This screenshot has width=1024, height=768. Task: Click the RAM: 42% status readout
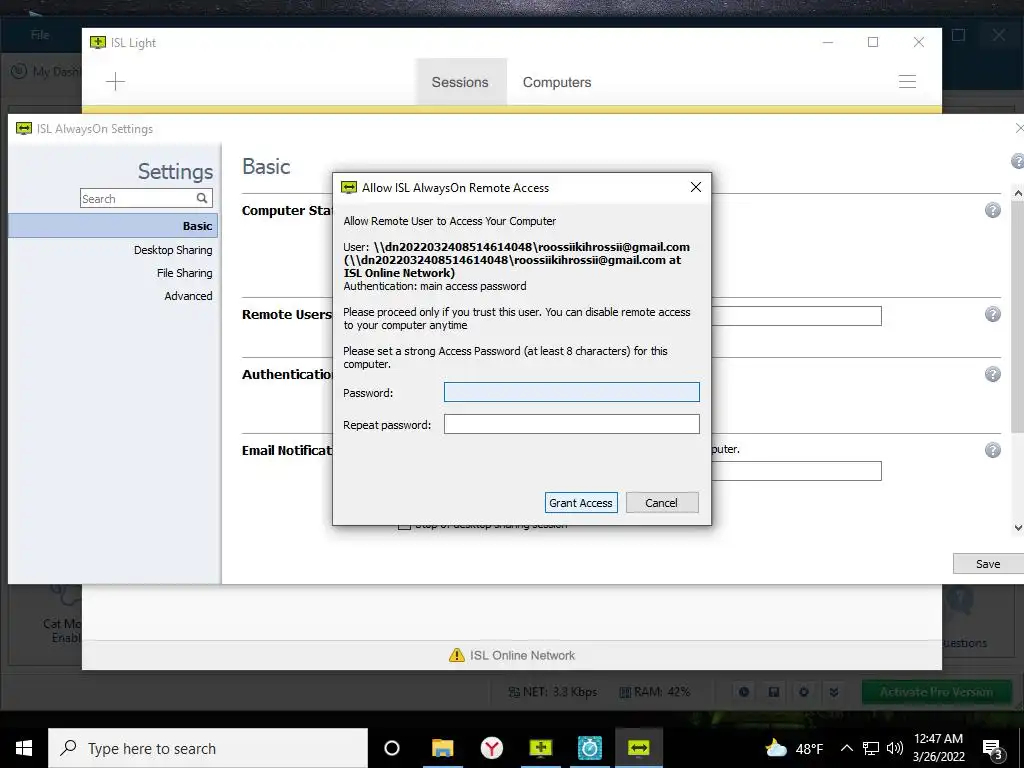tap(654, 692)
